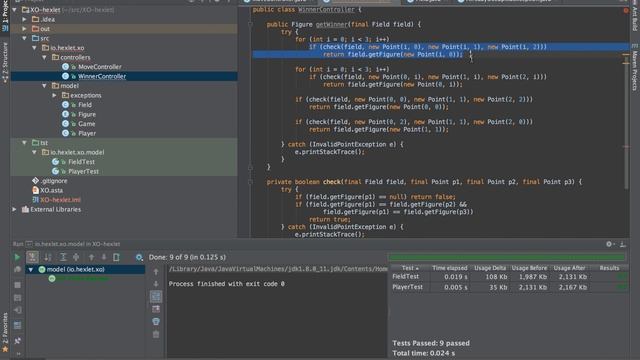Open the FieldTest class
This screenshot has height=360, width=640.
(x=81, y=162)
